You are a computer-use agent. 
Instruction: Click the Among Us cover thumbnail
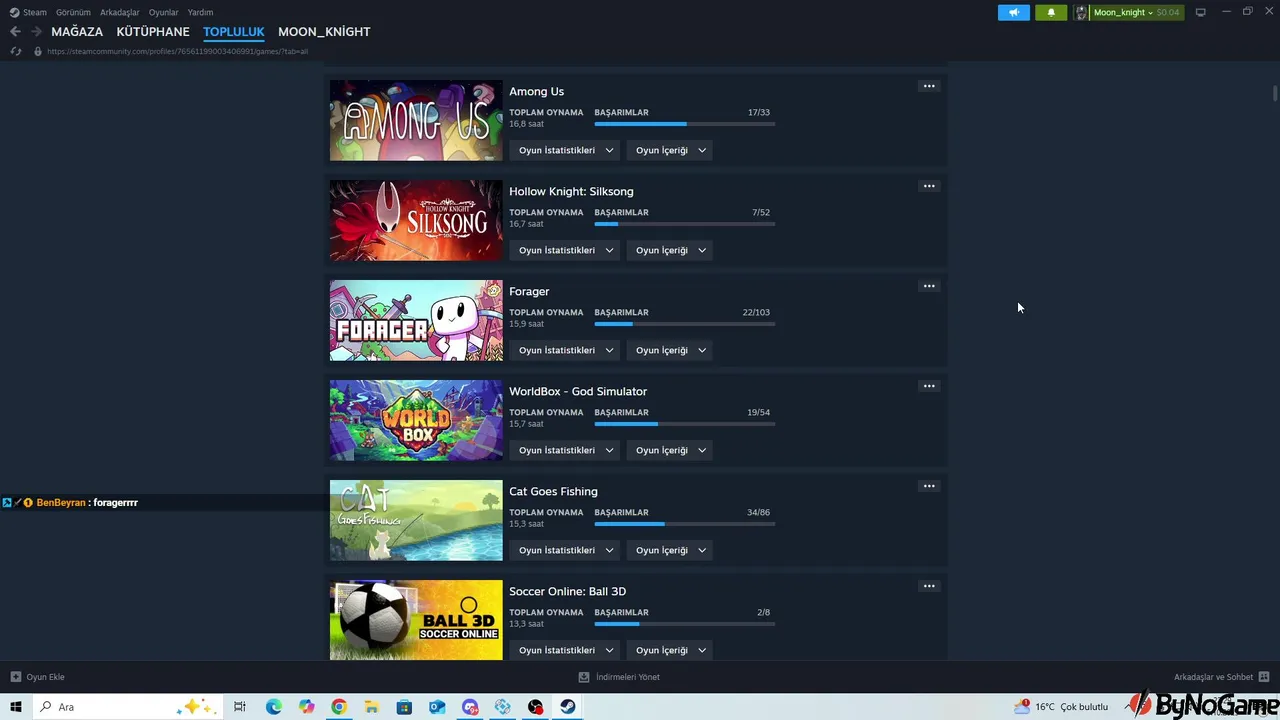[x=416, y=120]
